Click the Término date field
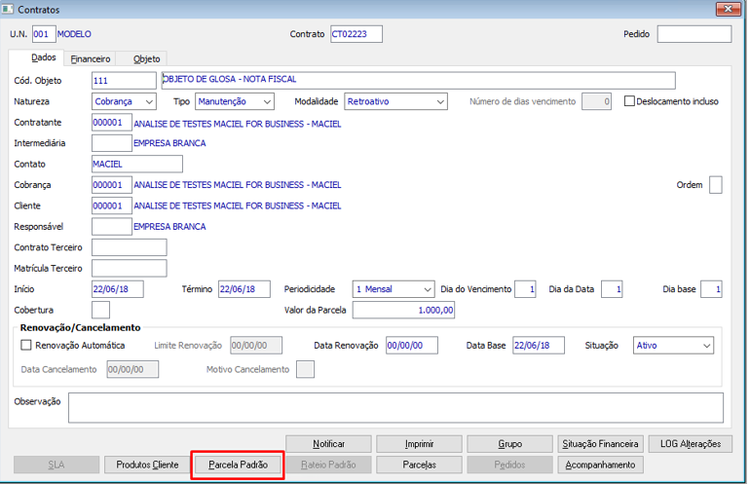The image size is (750, 484). click(x=244, y=289)
